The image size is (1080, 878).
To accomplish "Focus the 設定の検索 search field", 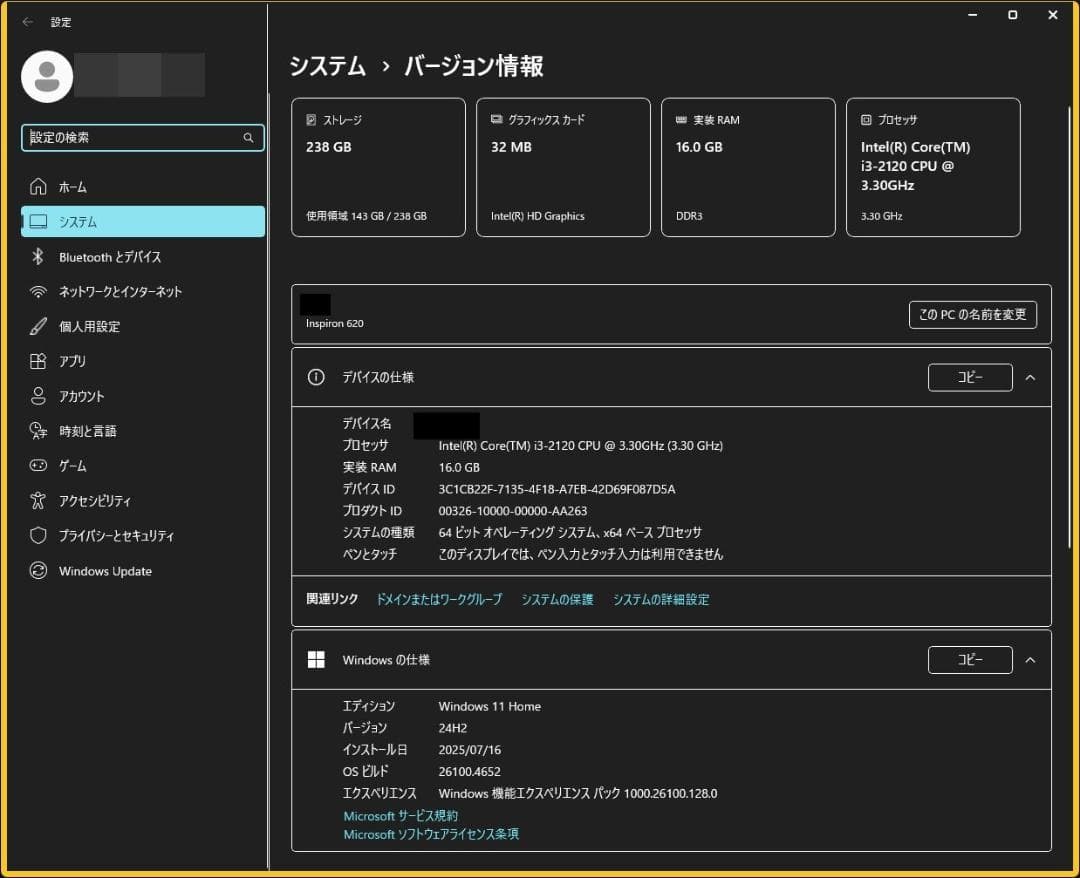I will pos(143,138).
